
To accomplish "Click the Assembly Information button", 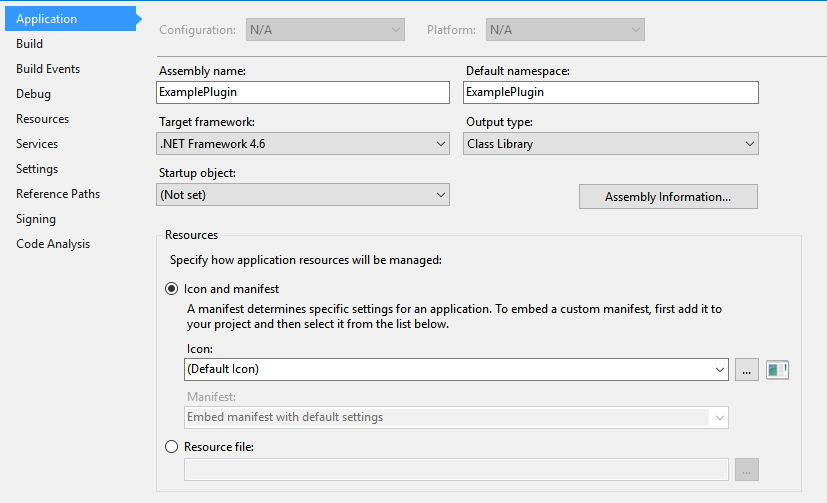I will [x=668, y=197].
